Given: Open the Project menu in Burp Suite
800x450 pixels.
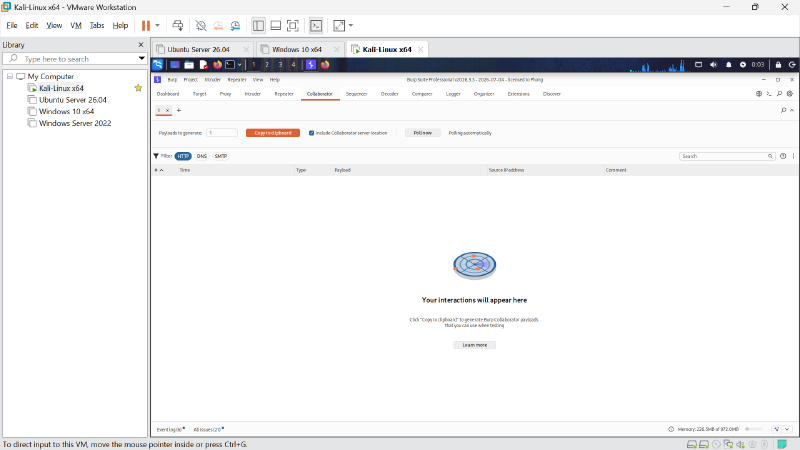Looking at the screenshot, I should pyautogui.click(x=191, y=80).
